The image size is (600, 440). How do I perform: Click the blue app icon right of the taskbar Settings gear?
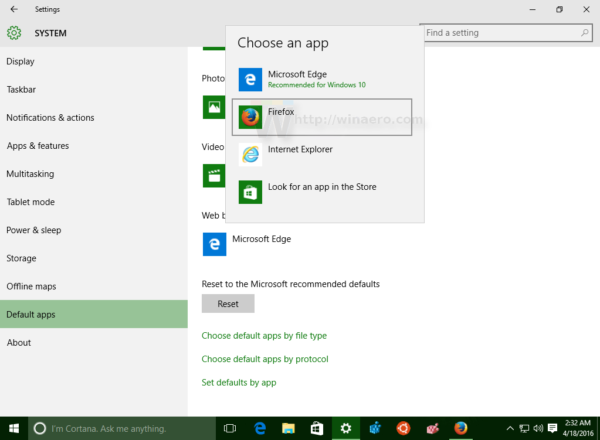tap(375, 429)
